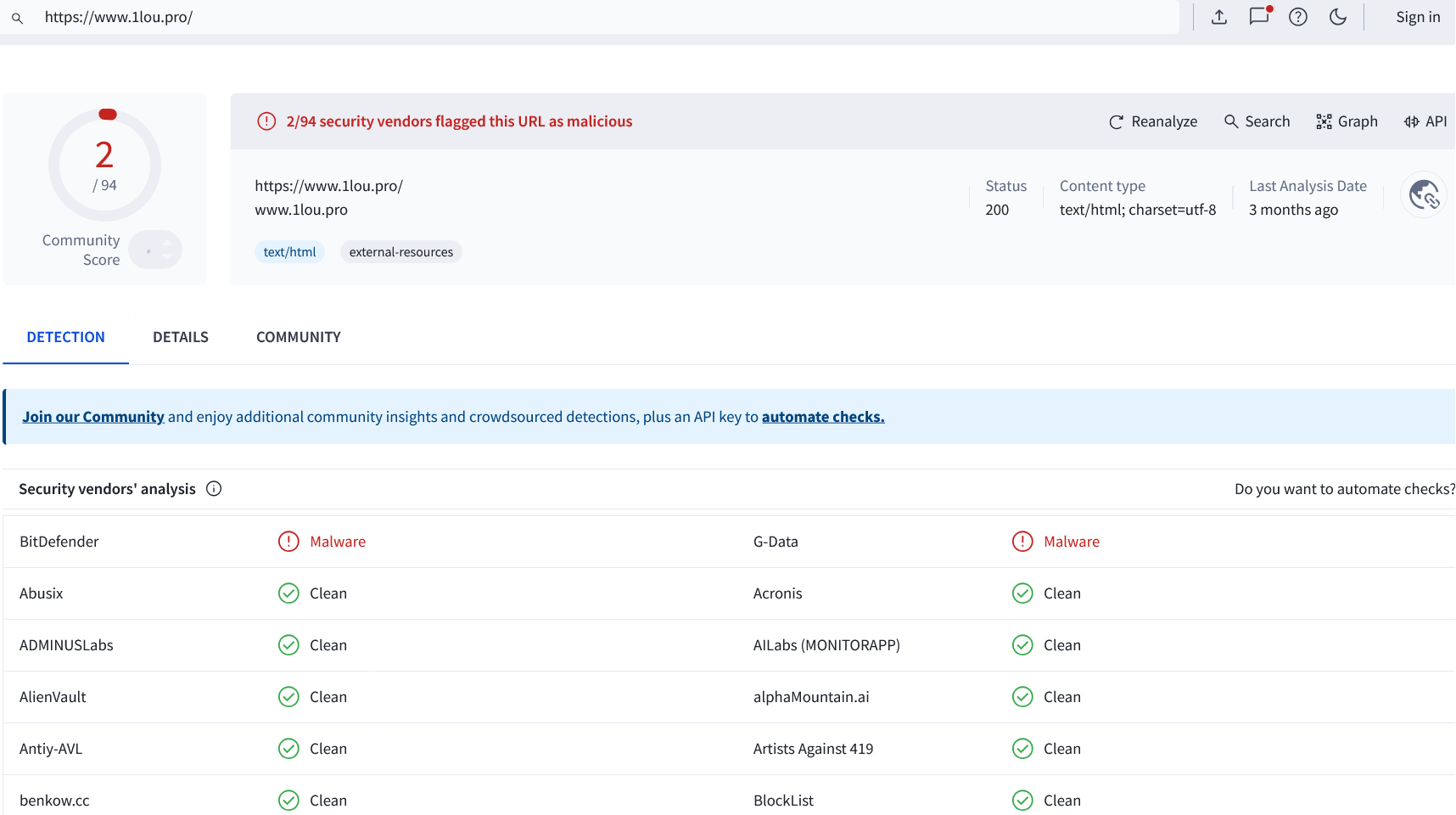Screen dimensions: 1456x815
Task: Click the magnifier icon in the URL bar
Action: click(x=17, y=18)
